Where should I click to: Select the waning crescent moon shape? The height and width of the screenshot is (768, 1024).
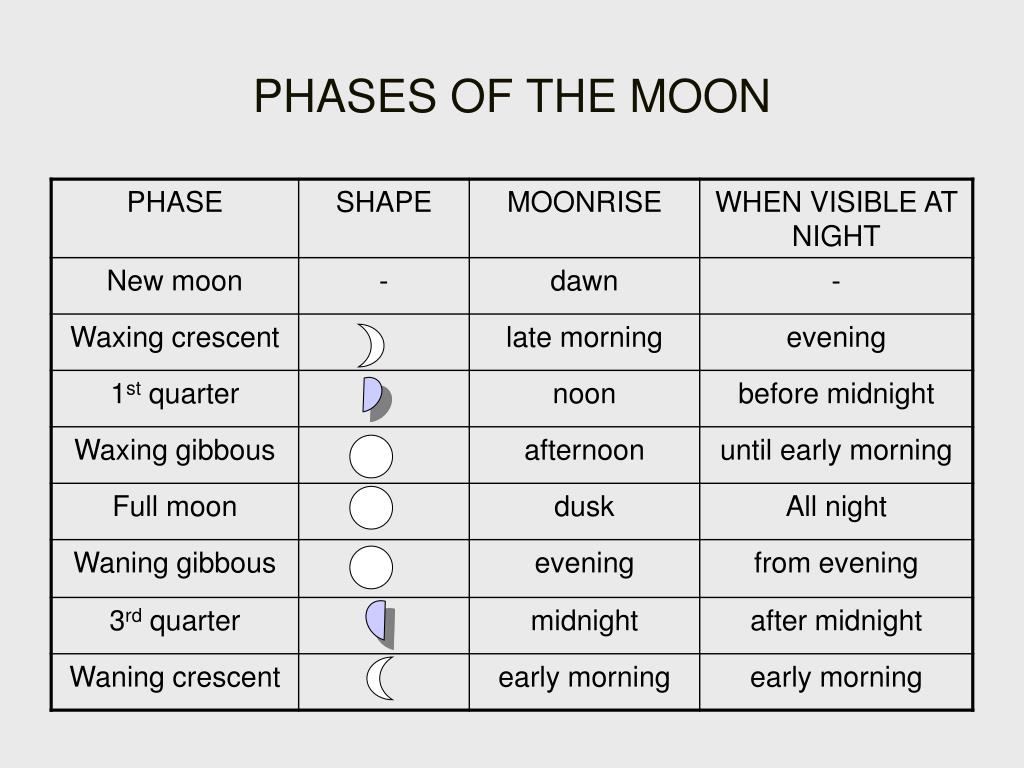click(x=380, y=678)
